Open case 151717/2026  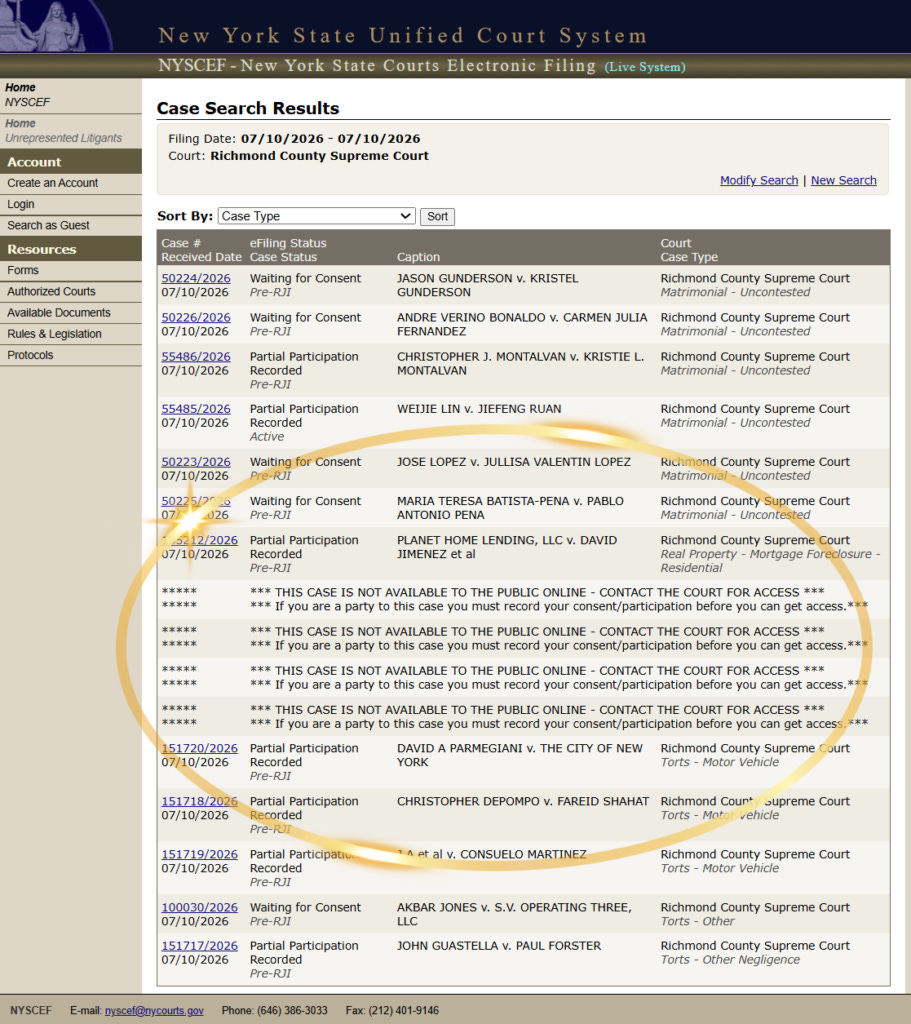(x=199, y=946)
